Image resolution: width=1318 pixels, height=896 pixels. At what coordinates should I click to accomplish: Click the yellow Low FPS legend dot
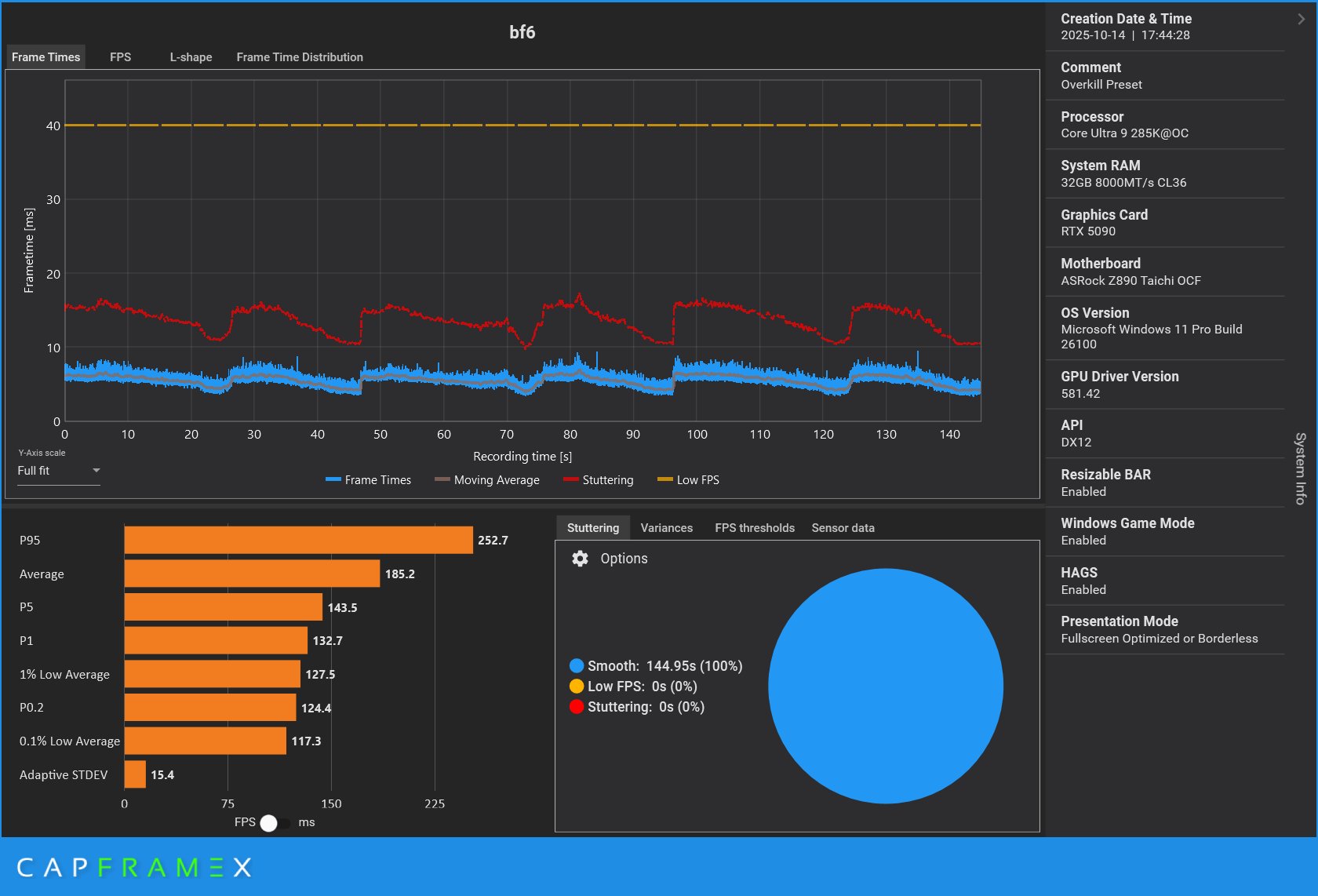[577, 687]
